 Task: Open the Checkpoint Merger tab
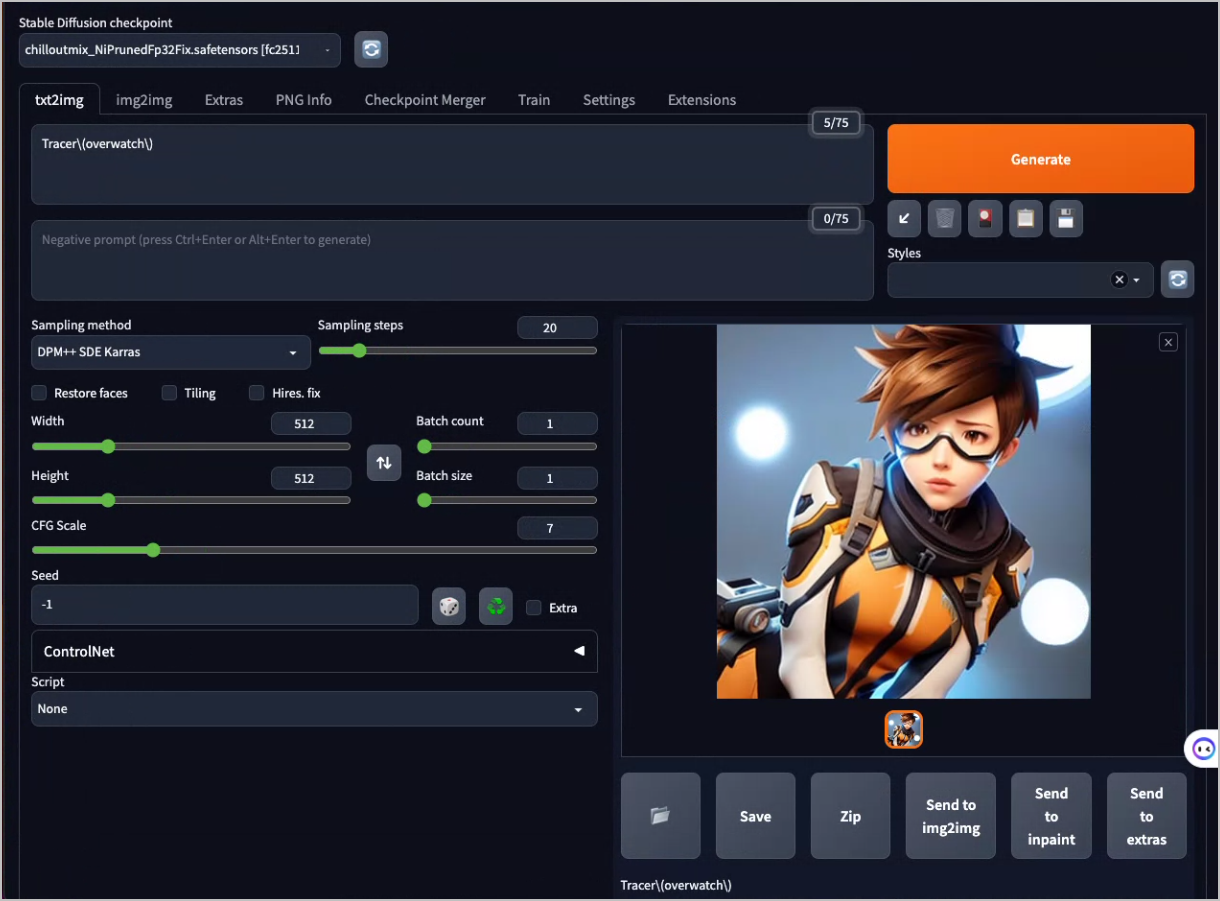[425, 100]
